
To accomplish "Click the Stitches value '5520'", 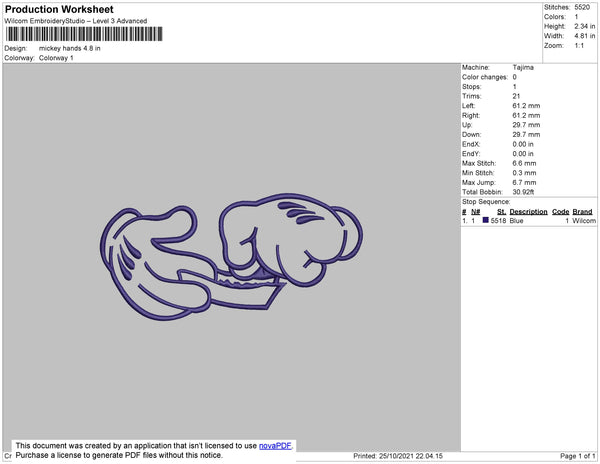I will tap(582, 7).
